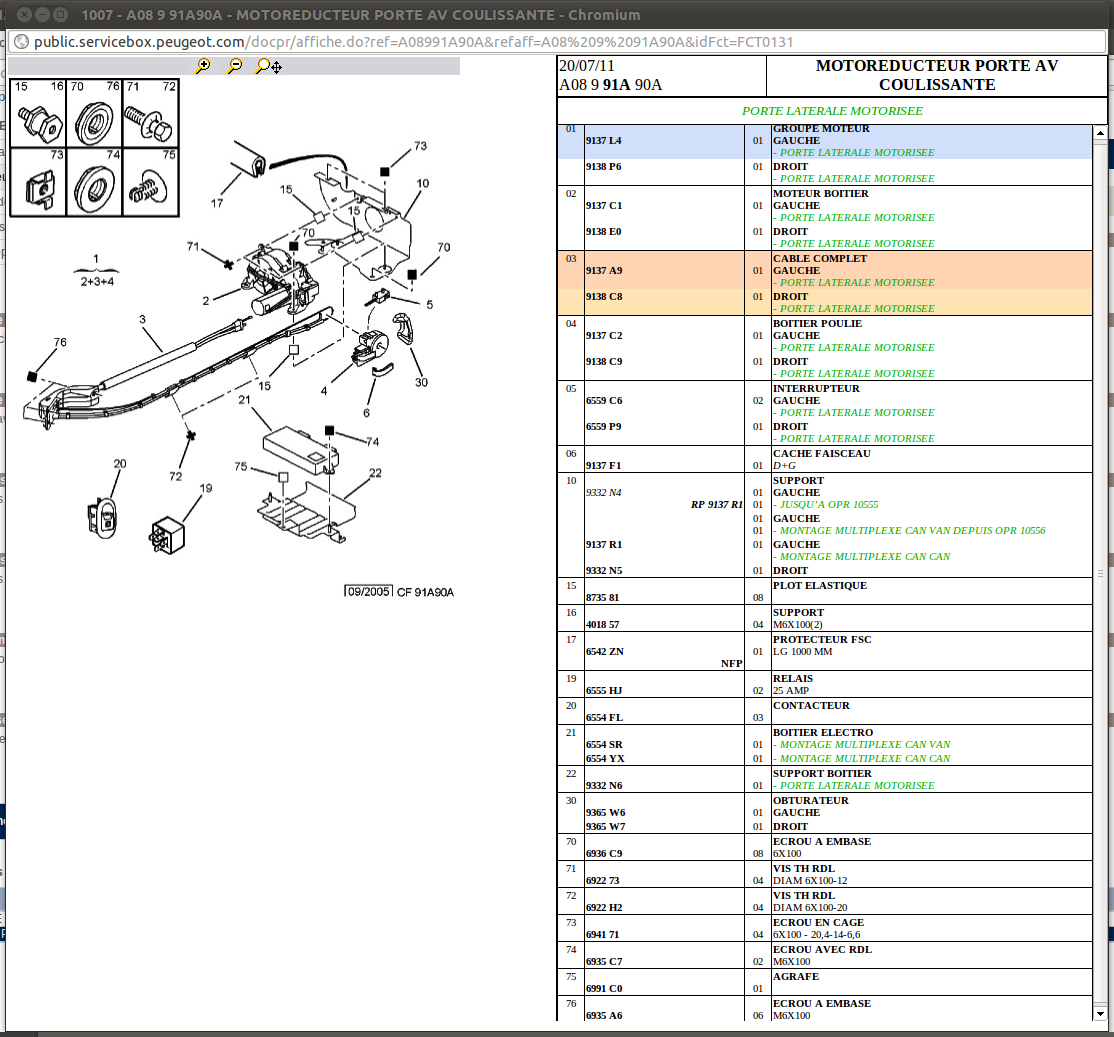
Task: Click the PROTECTEUR FSC designation
Action: tap(822, 640)
